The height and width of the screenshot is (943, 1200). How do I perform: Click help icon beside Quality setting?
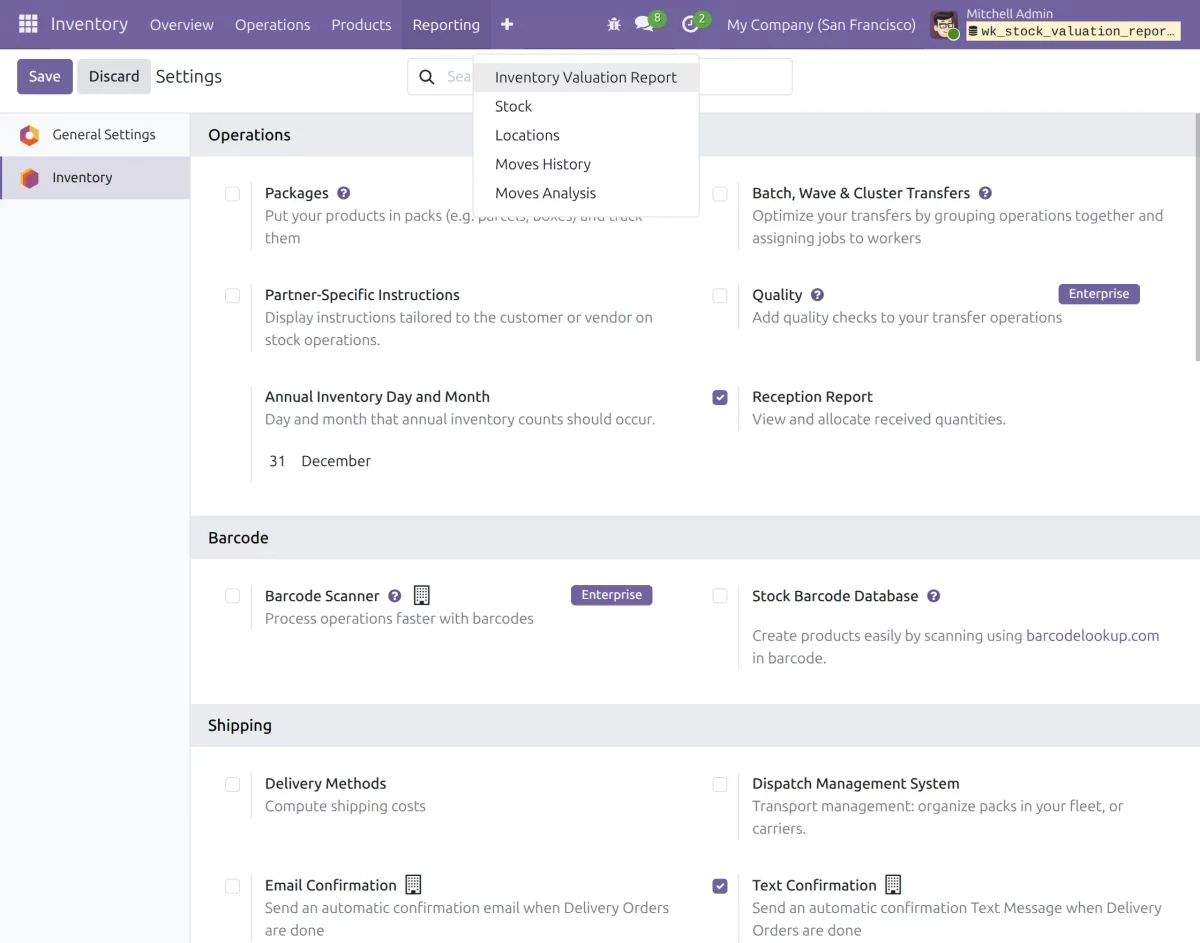(x=817, y=295)
